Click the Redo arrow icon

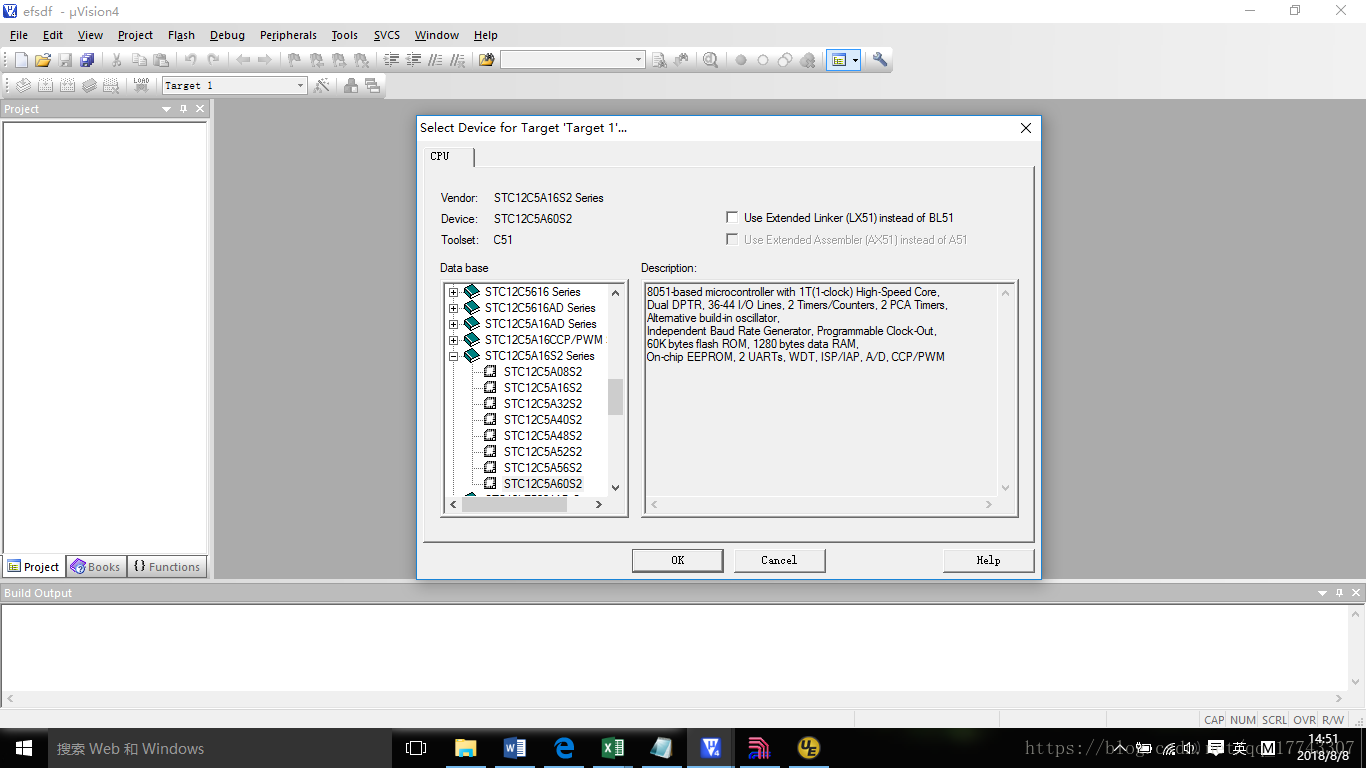[213, 60]
